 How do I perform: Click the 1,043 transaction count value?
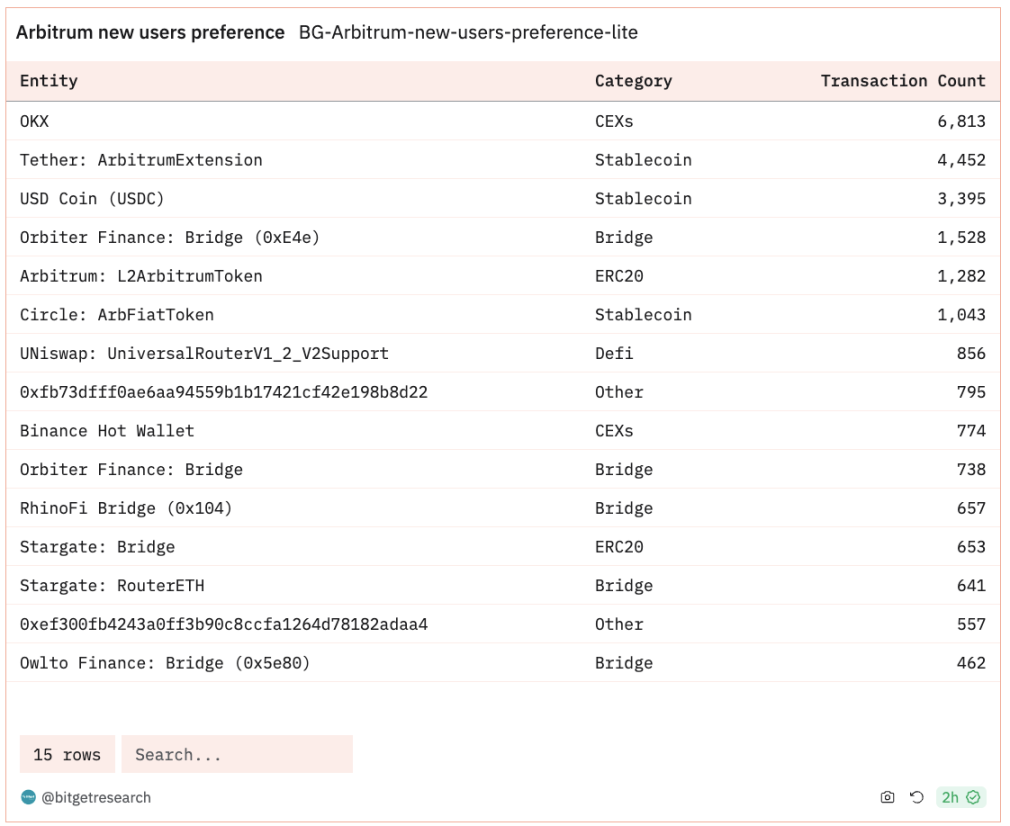click(x=961, y=314)
